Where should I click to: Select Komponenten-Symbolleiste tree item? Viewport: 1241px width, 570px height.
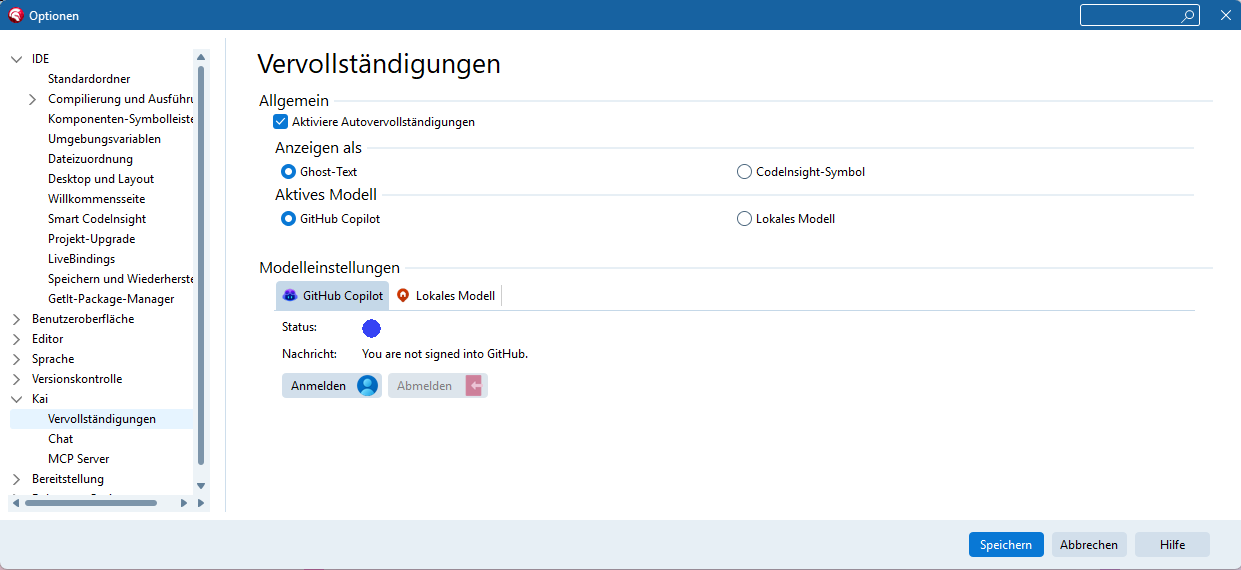(x=120, y=119)
